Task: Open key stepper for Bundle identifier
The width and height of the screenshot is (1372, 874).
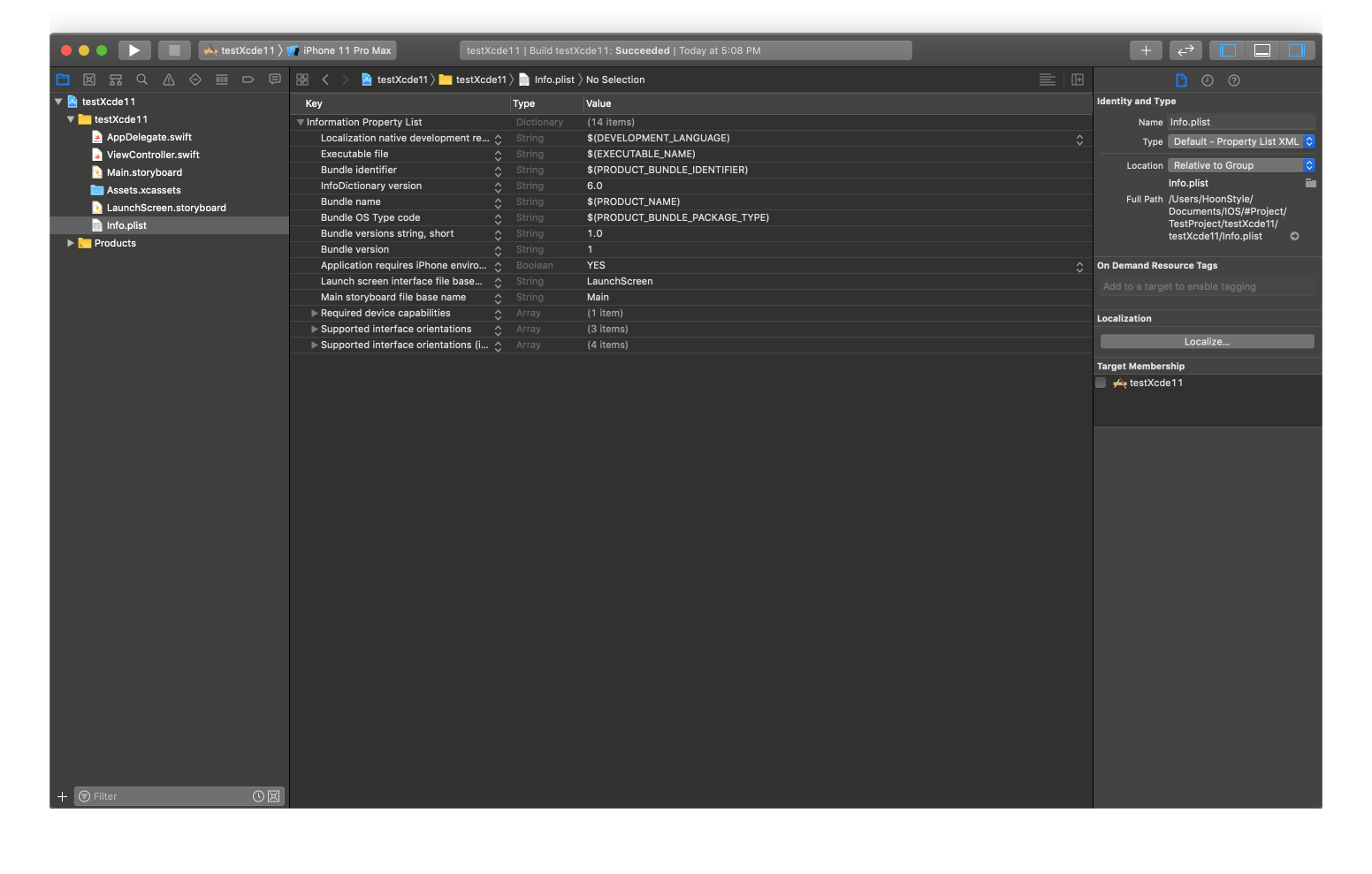Action: click(x=498, y=171)
